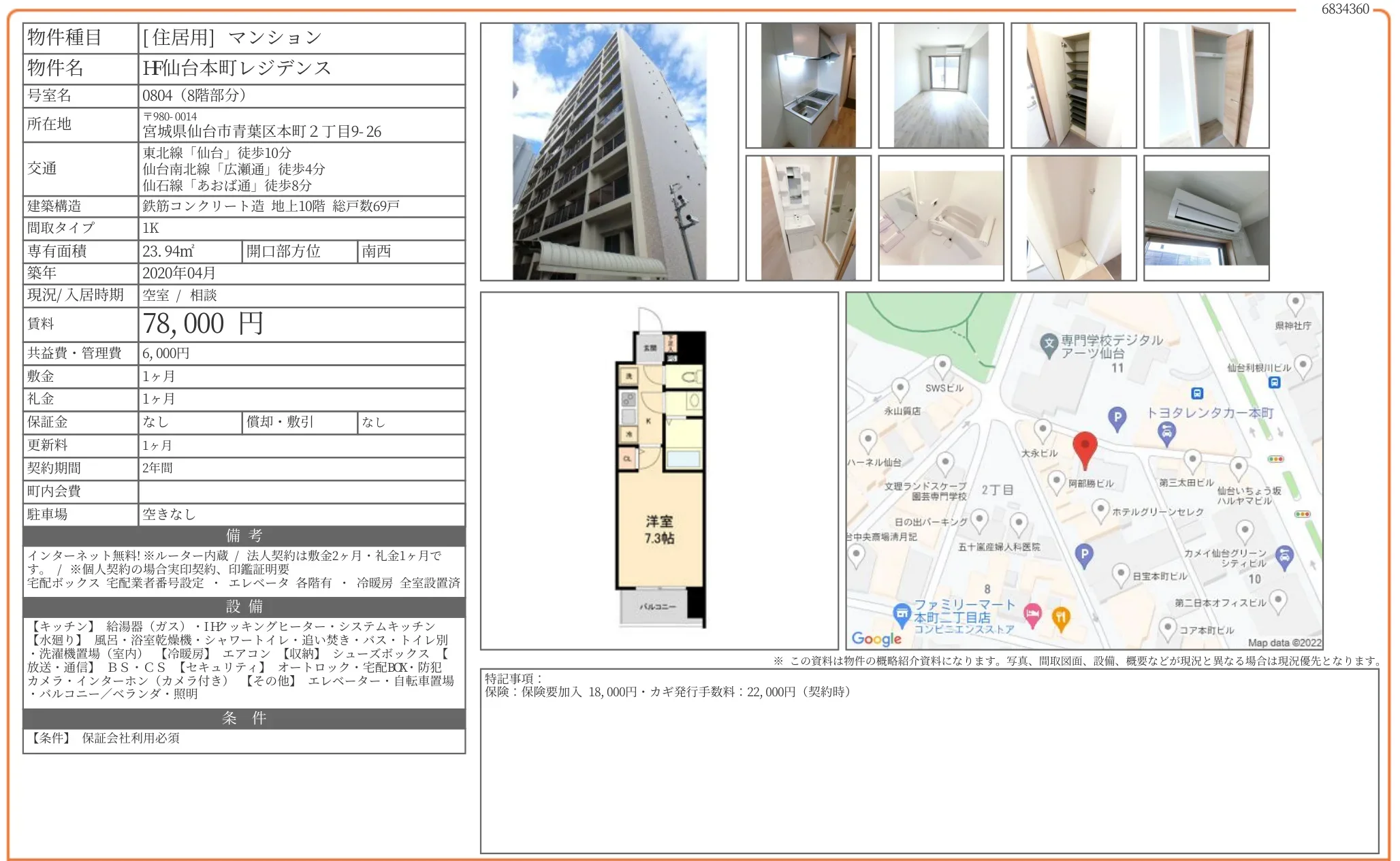Click the map pin above 永山質店
Screen dimensions: 1400x861
click(x=900, y=390)
